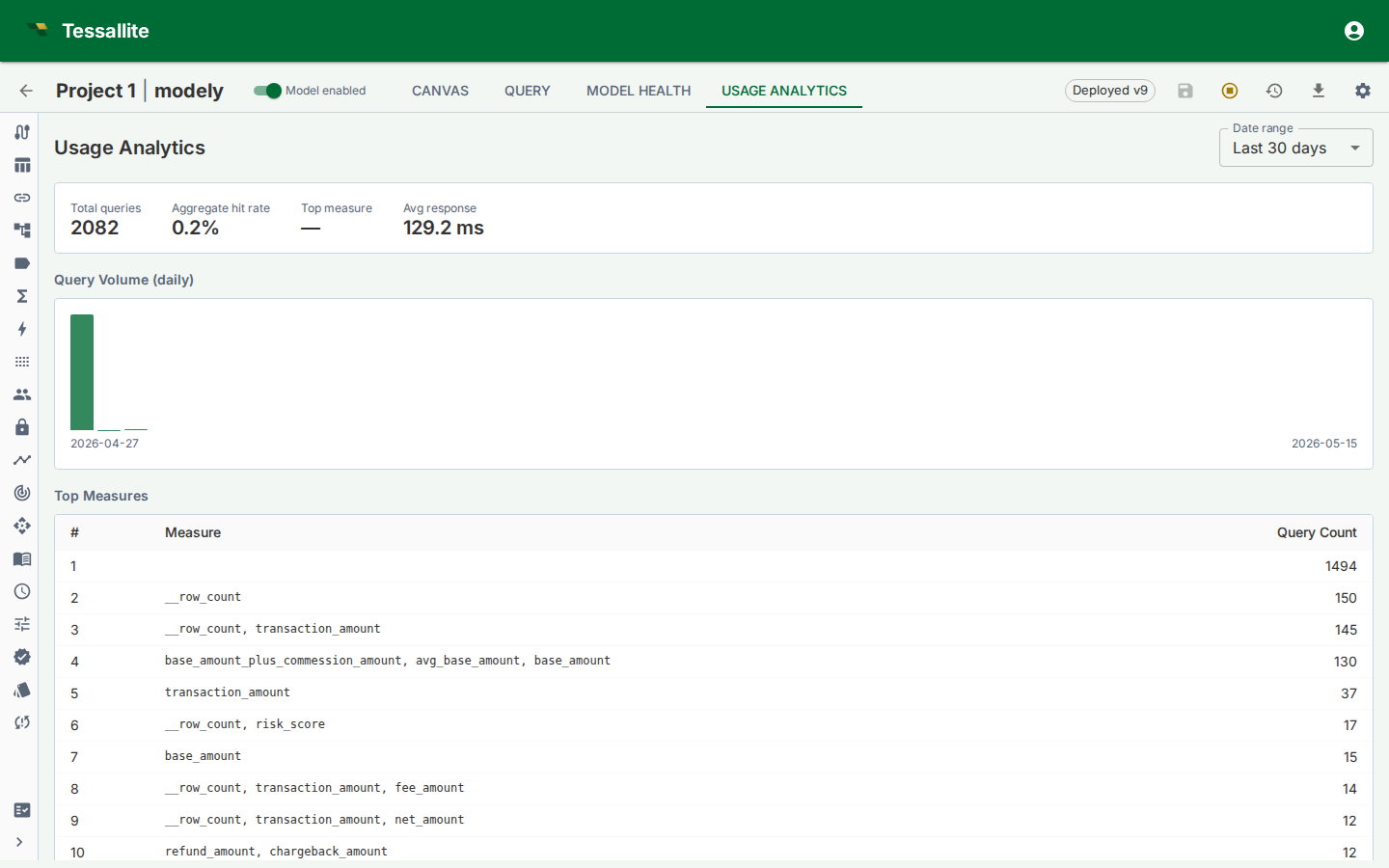1389x868 pixels.
Task: Click the 1494 query count value
Action: click(x=1341, y=566)
